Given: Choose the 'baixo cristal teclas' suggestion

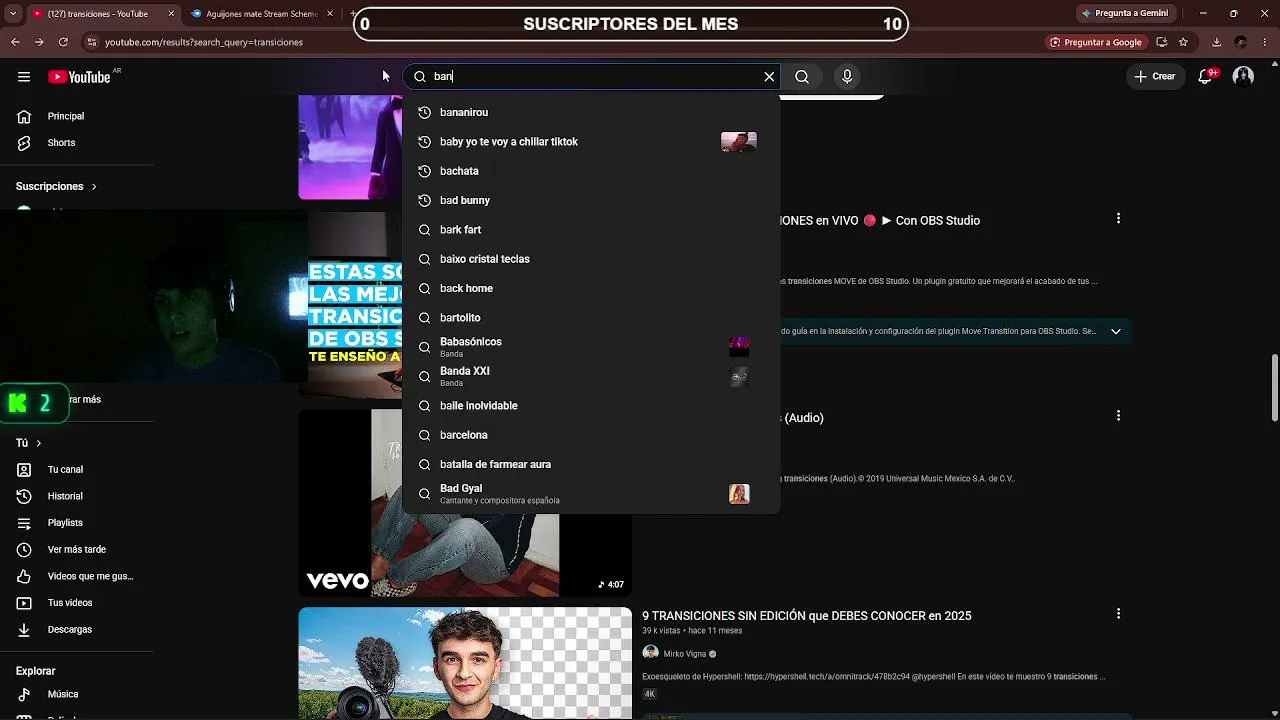Looking at the screenshot, I should [x=591, y=259].
